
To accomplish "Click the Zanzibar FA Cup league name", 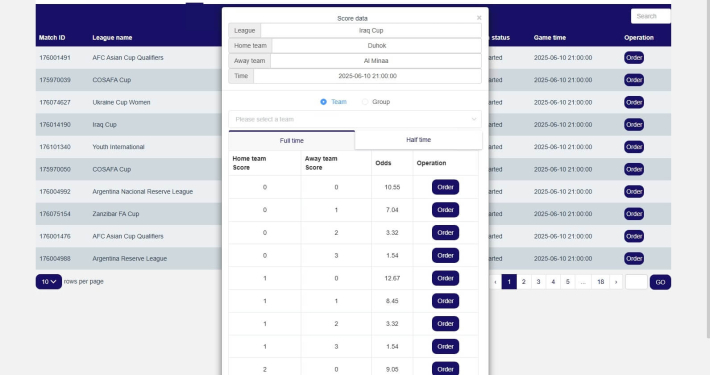I will pyautogui.click(x=116, y=214).
